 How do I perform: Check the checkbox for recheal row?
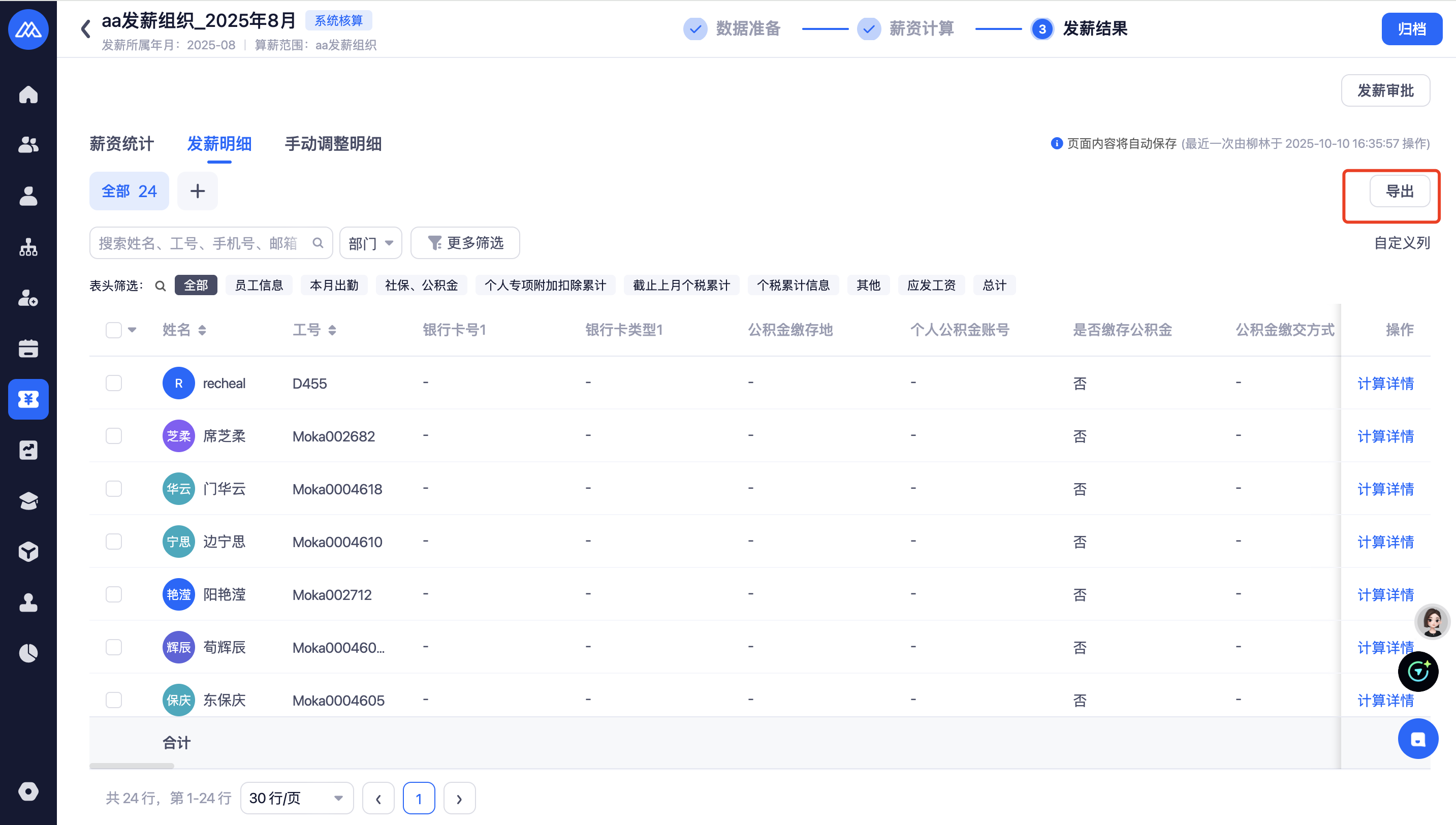click(114, 383)
